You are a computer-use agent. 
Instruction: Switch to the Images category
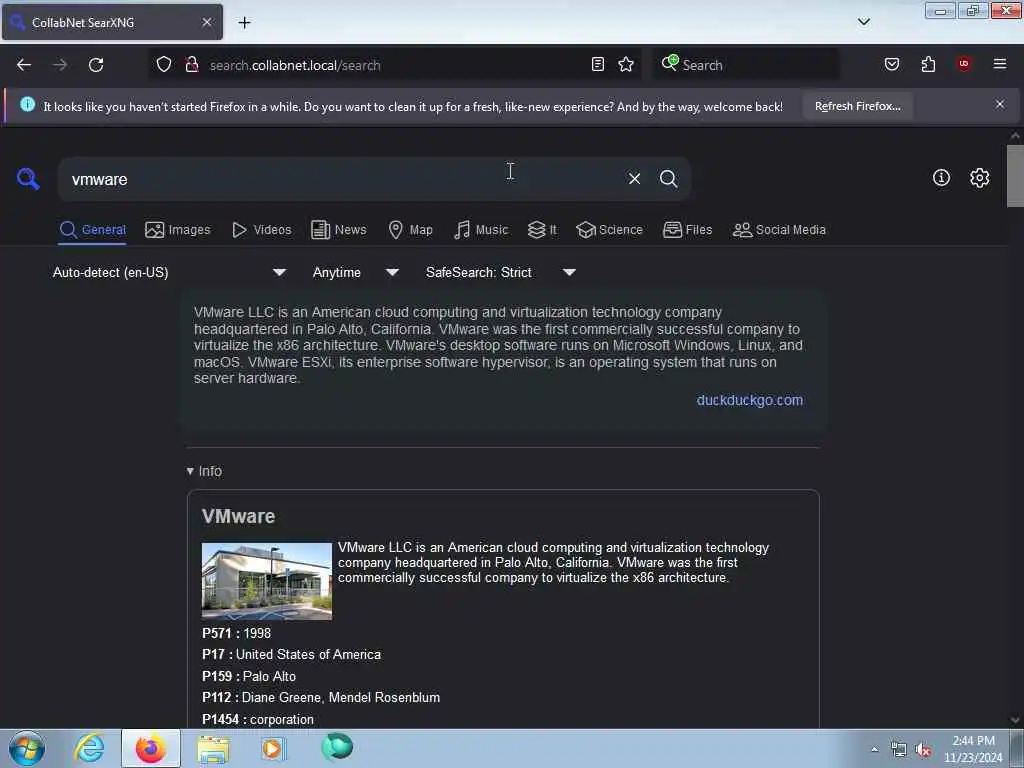[x=178, y=230]
